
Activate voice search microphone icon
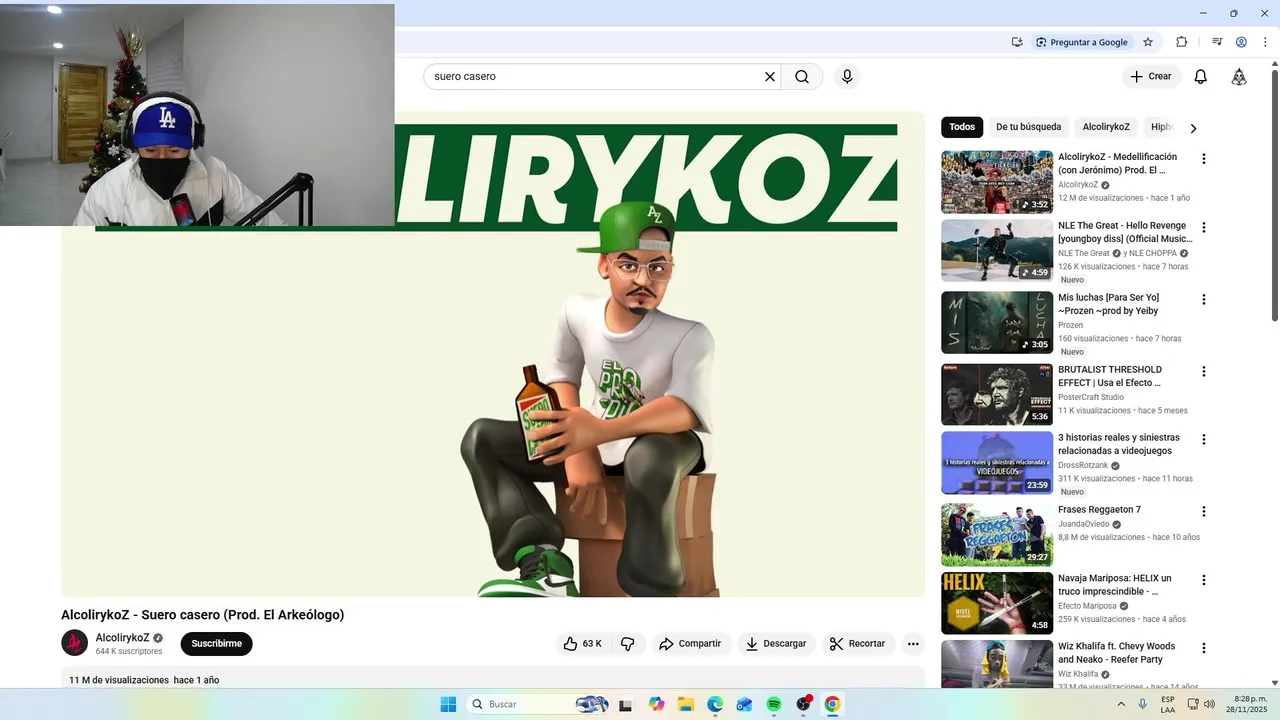(x=847, y=76)
